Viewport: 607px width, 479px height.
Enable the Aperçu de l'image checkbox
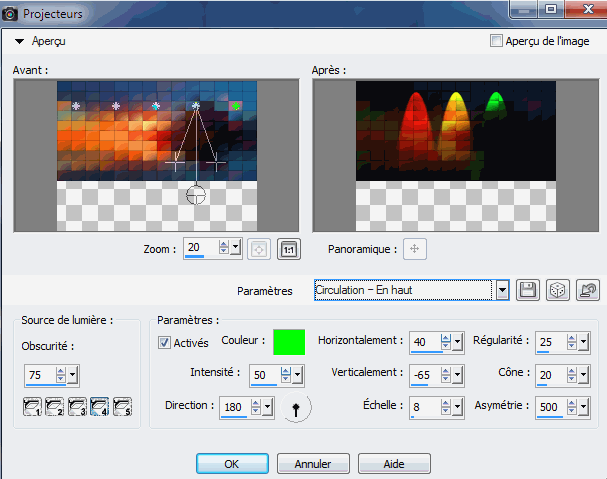point(497,41)
